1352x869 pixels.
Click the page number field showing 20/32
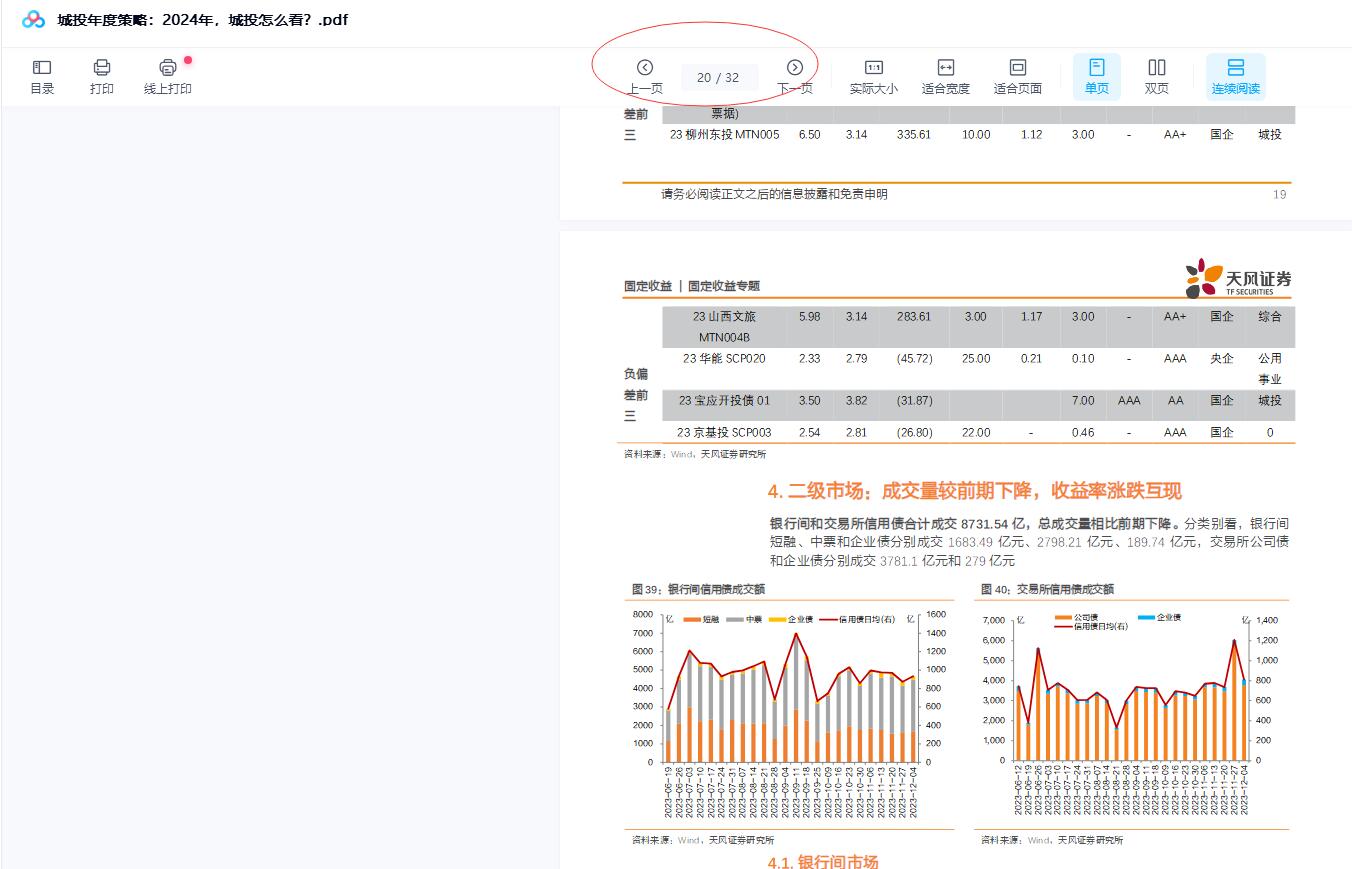(720, 77)
